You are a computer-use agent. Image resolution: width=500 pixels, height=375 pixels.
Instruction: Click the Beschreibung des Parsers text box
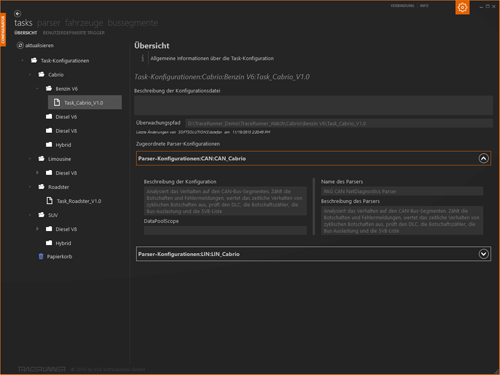(402, 221)
